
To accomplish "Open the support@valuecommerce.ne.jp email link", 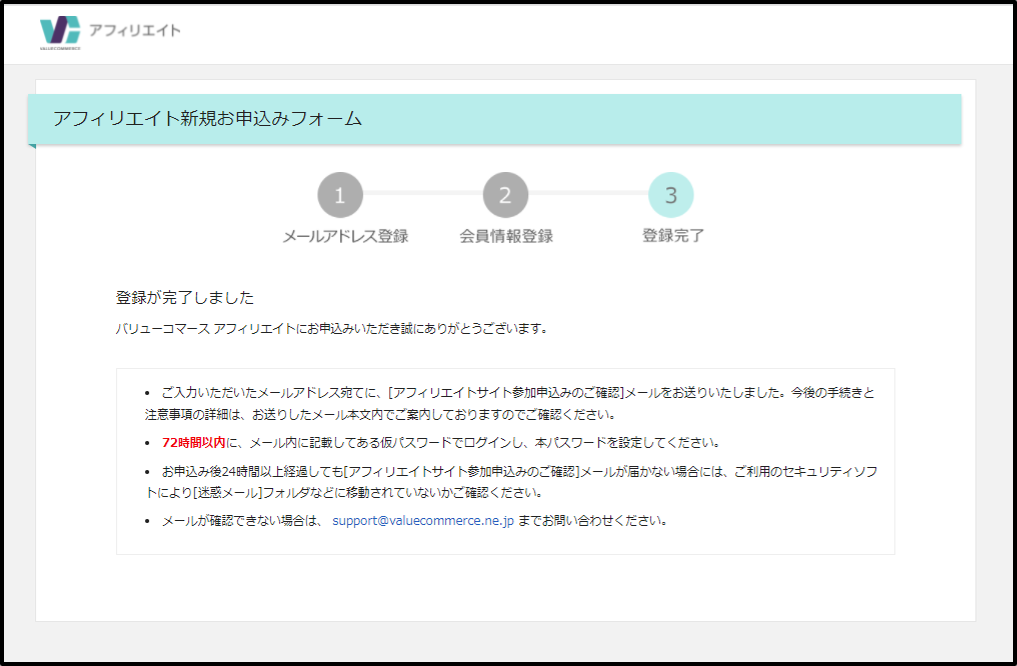I will [x=423, y=521].
